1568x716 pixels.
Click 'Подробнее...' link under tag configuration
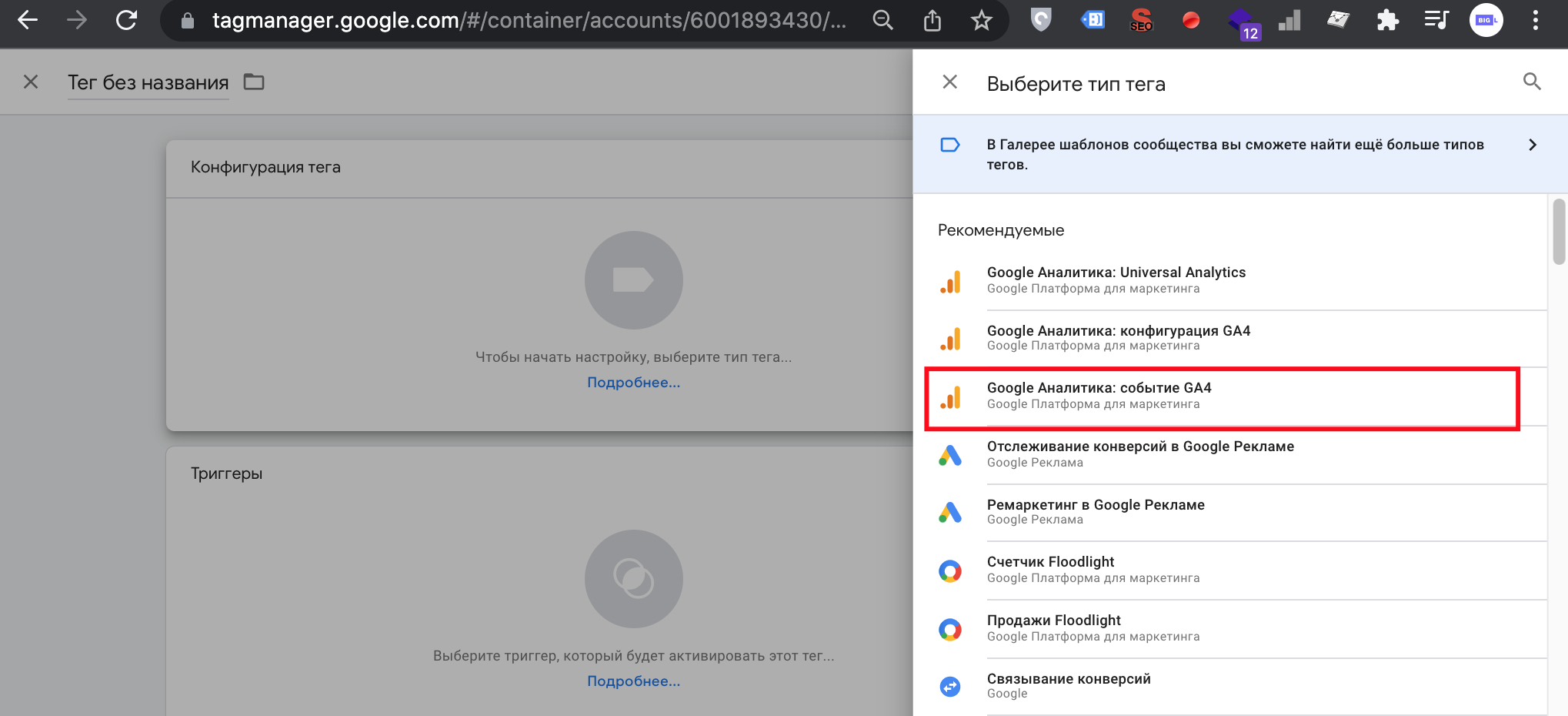pos(633,383)
